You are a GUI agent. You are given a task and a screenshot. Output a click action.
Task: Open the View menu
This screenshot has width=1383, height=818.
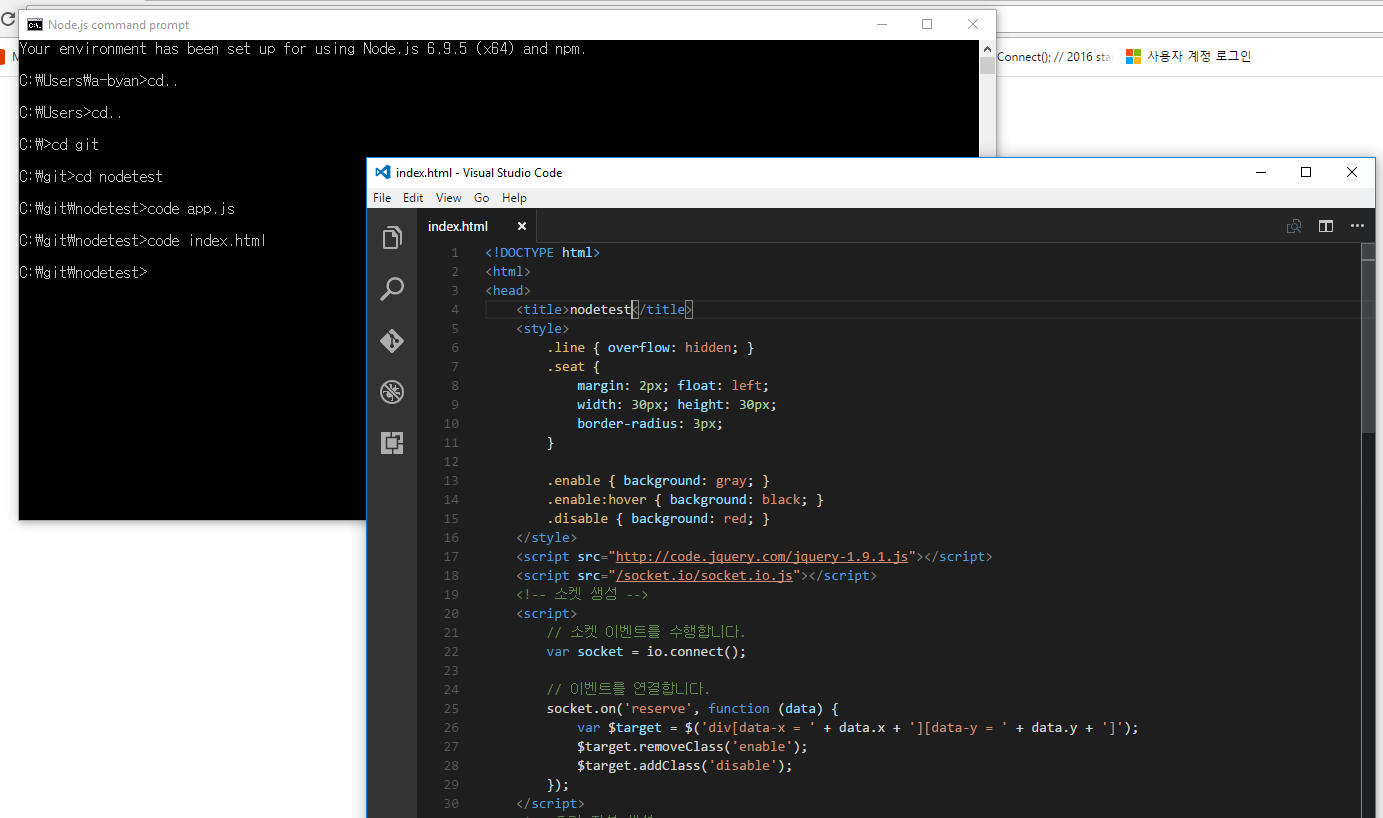[449, 198]
